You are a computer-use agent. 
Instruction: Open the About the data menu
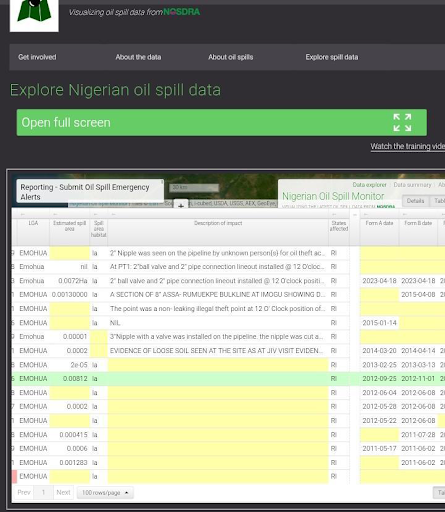point(138,57)
